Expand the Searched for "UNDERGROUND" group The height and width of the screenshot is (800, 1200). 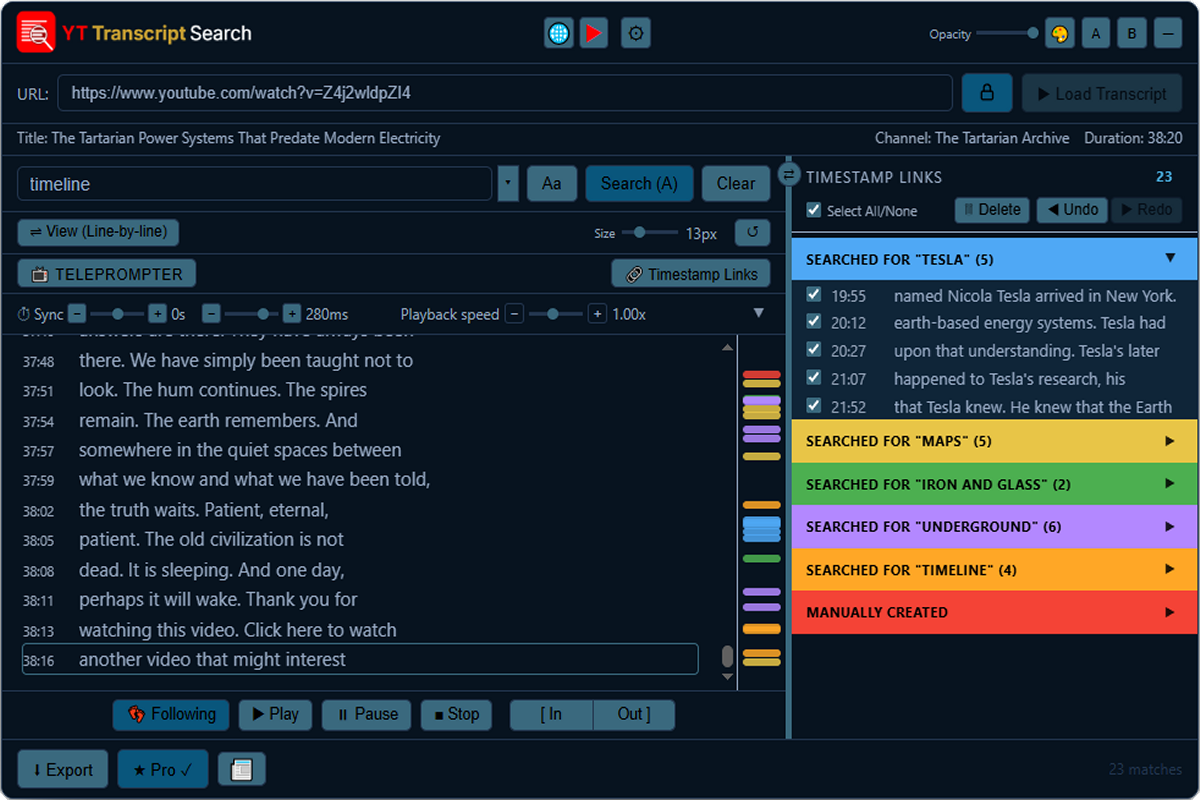coord(994,527)
